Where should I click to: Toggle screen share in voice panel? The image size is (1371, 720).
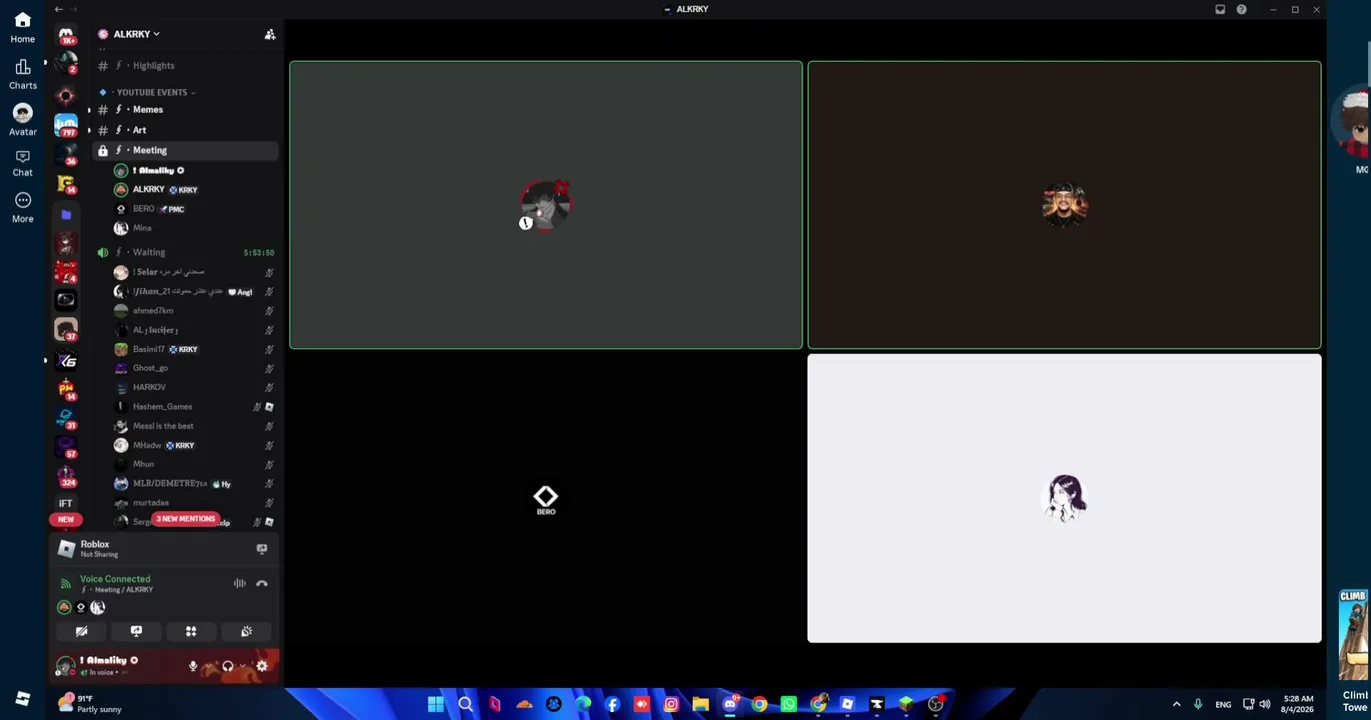pos(136,631)
